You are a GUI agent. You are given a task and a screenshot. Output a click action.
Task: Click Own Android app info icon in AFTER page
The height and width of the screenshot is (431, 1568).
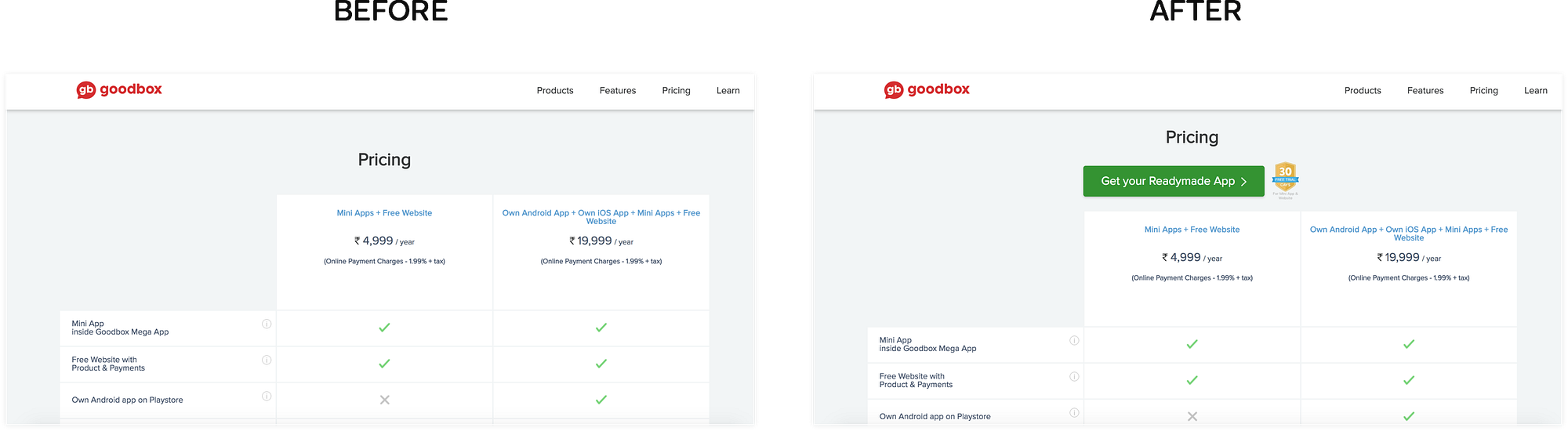pyautogui.click(x=1074, y=412)
